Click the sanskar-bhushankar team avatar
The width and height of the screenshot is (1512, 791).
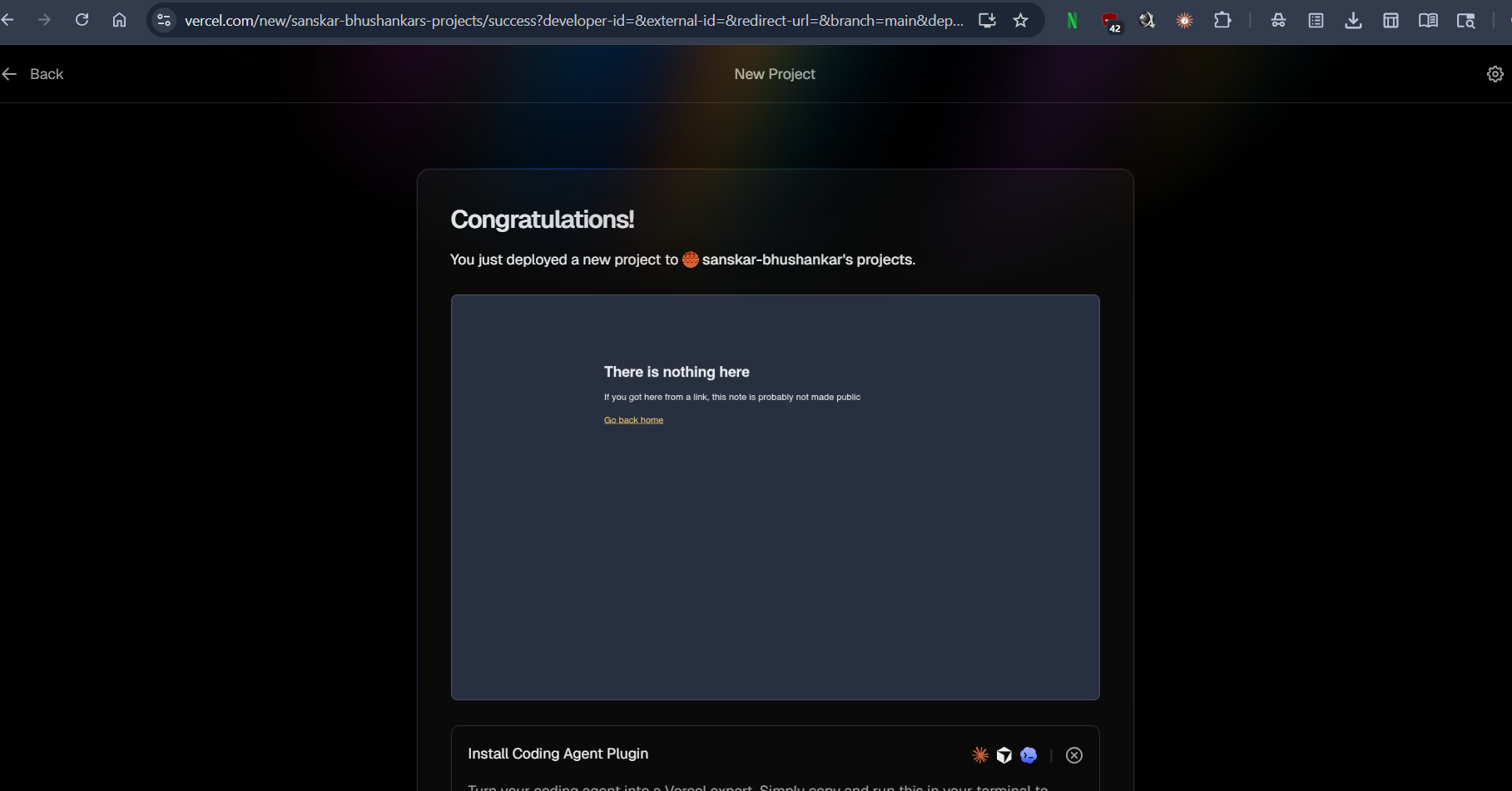[x=691, y=260]
